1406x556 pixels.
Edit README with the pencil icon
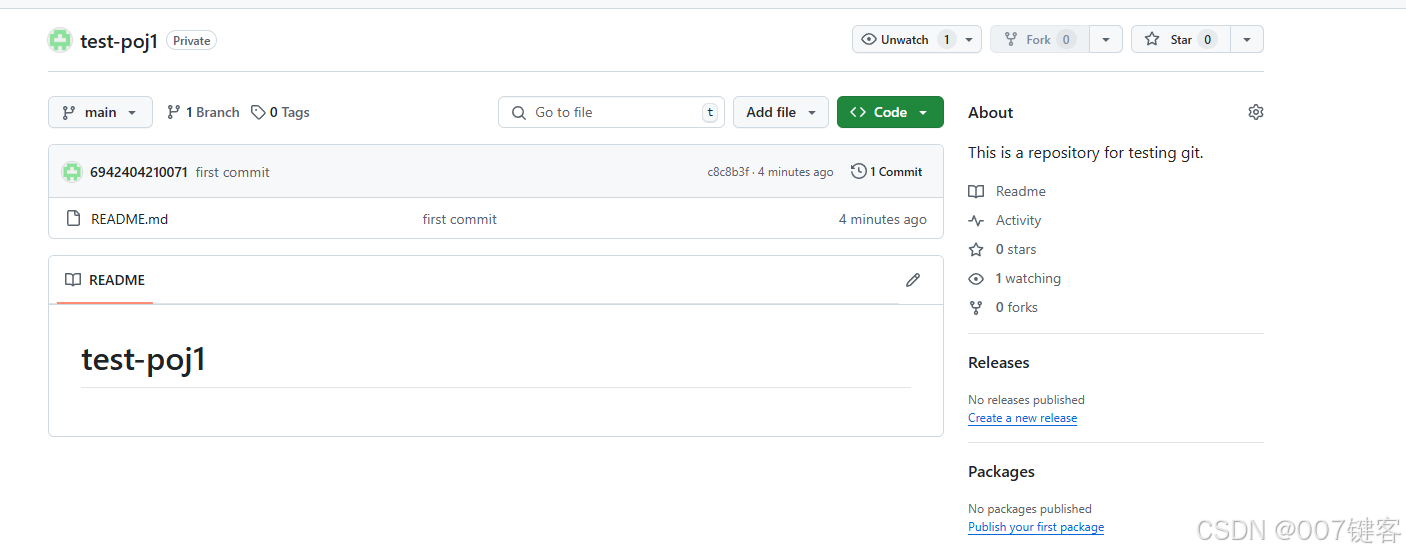tap(913, 280)
